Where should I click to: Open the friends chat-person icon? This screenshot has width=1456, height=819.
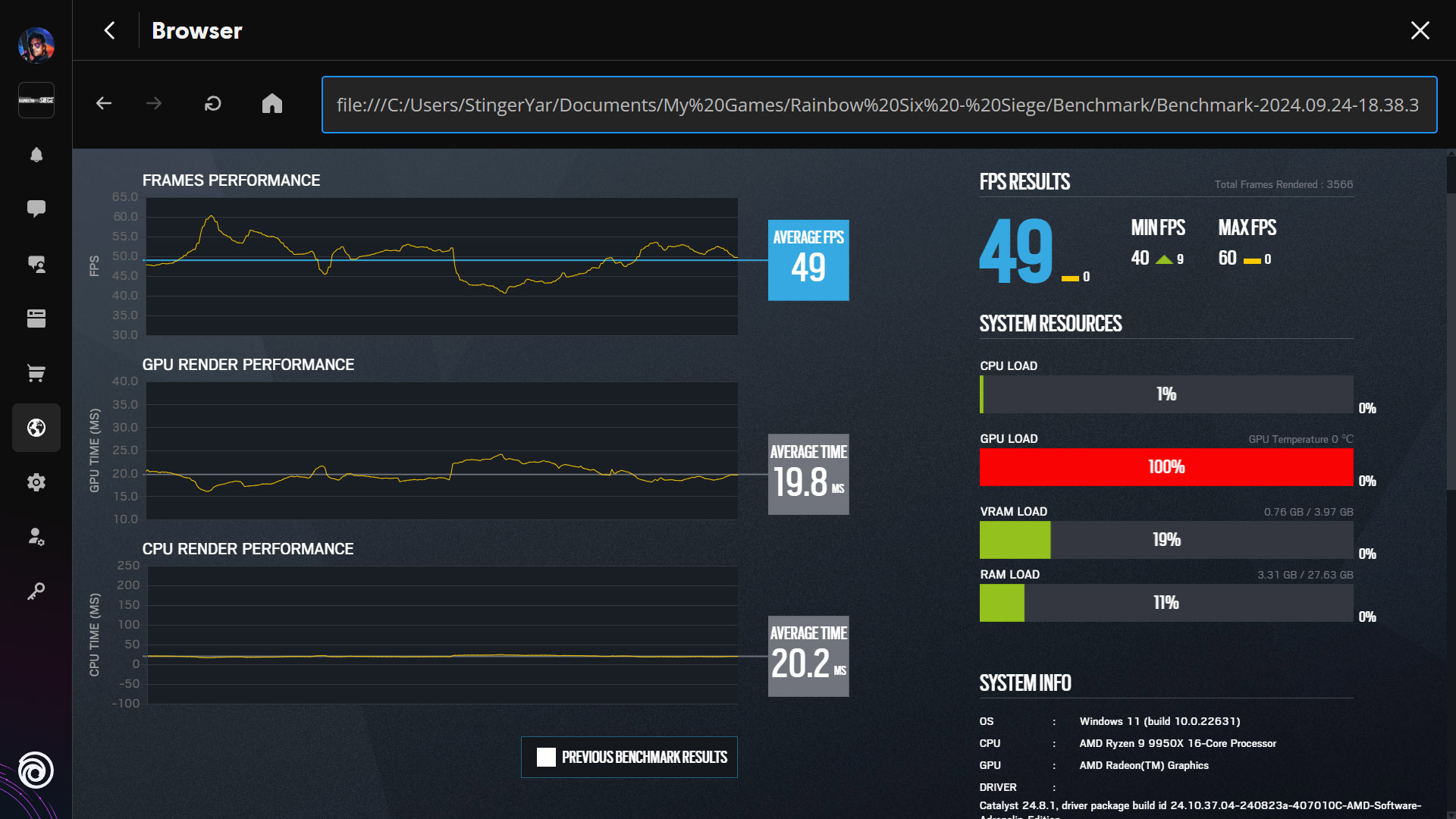(x=36, y=264)
